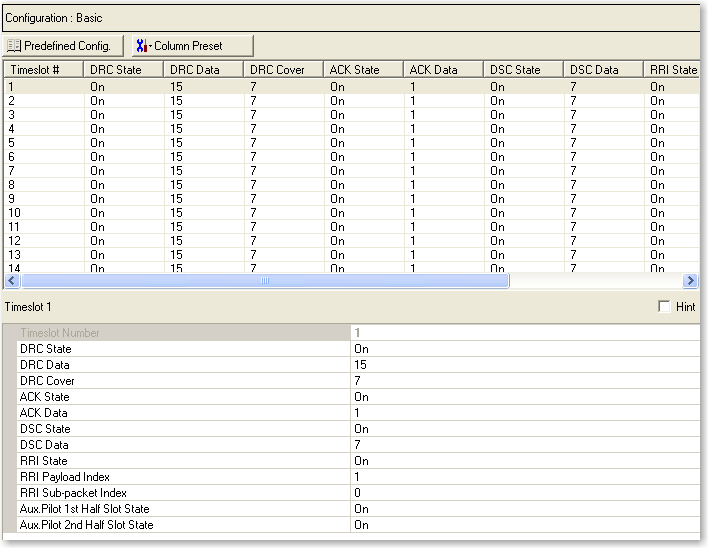Screen dimensions: 708x548
Task: Select timeslot row 7 in the table
Action: pyautogui.click(x=352, y=171)
